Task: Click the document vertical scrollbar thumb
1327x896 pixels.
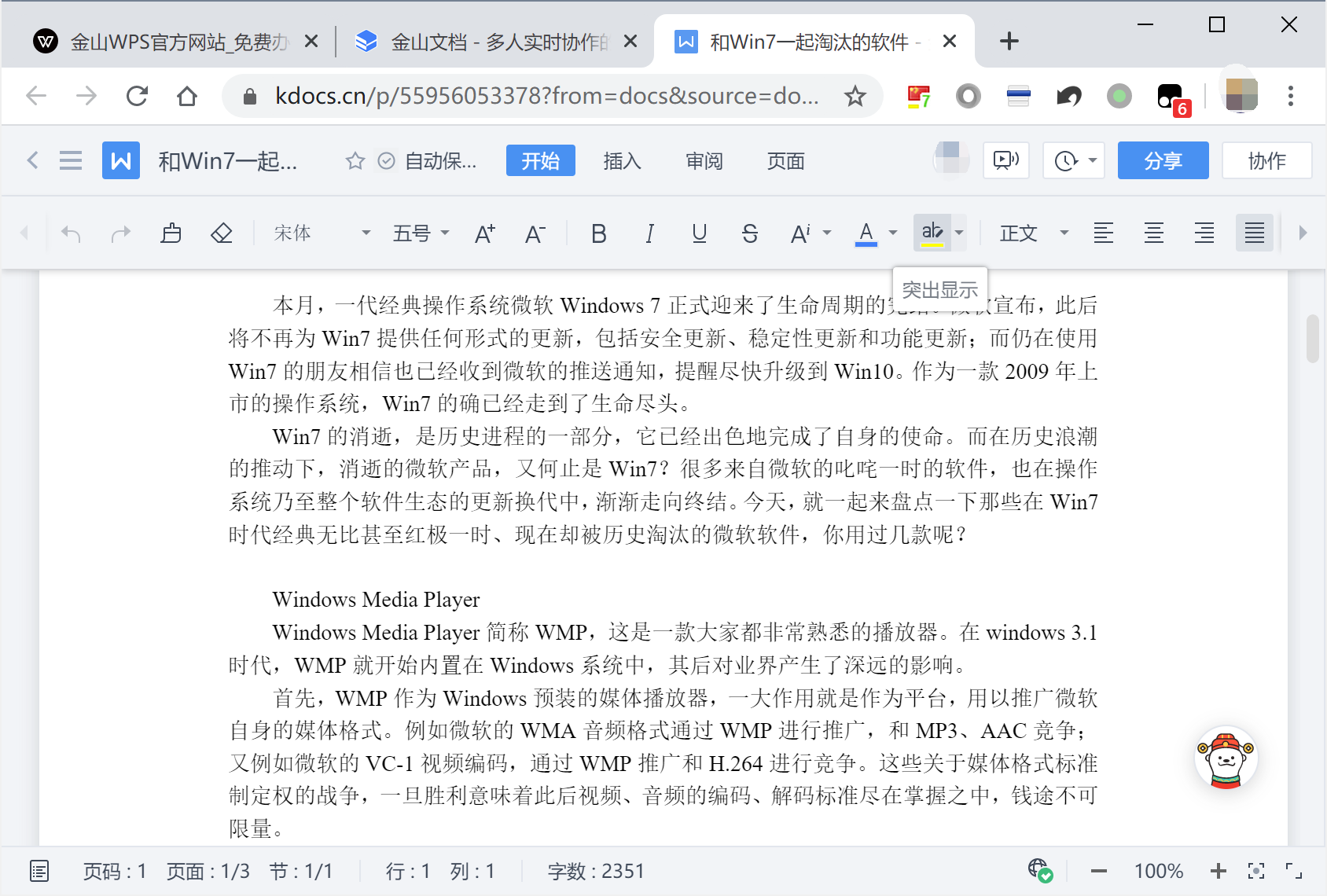Action: tap(1312, 339)
